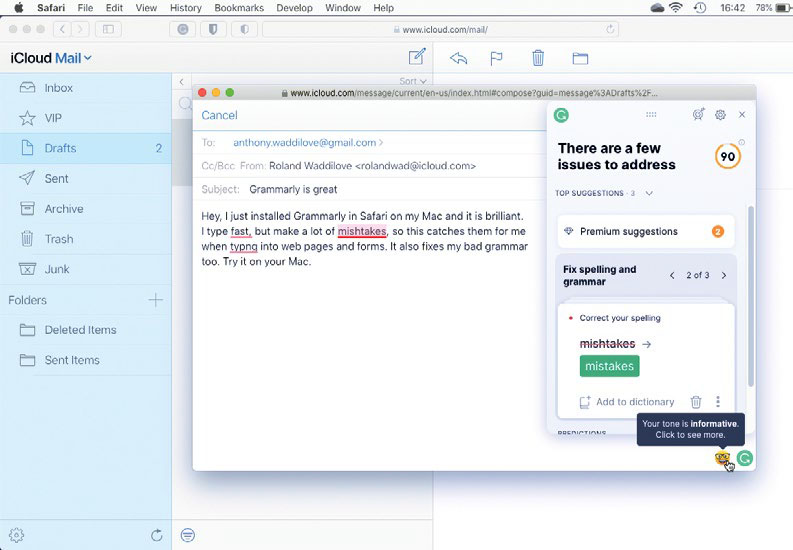Click the refresh mailboxes icon

pyautogui.click(x=157, y=535)
